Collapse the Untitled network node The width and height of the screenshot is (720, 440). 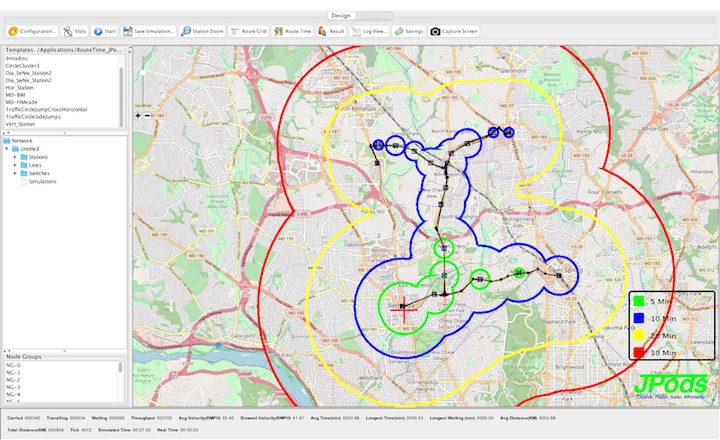[x=7, y=149]
